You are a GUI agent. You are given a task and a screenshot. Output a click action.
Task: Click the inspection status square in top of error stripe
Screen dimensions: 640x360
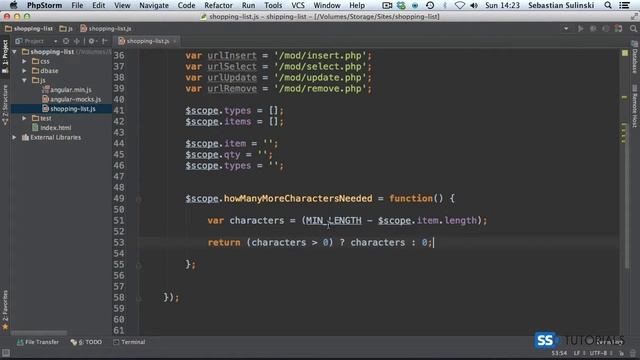625,53
